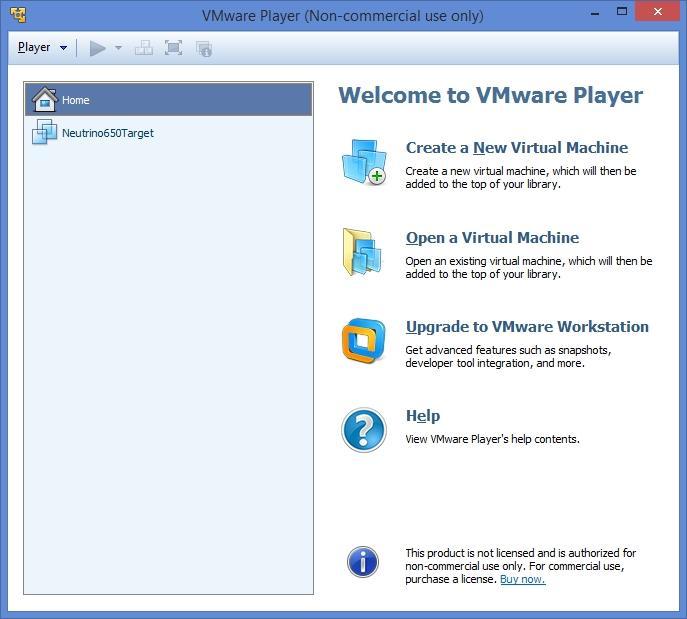
Task: Click the new virtual machine plus icon
Action: (x=364, y=162)
